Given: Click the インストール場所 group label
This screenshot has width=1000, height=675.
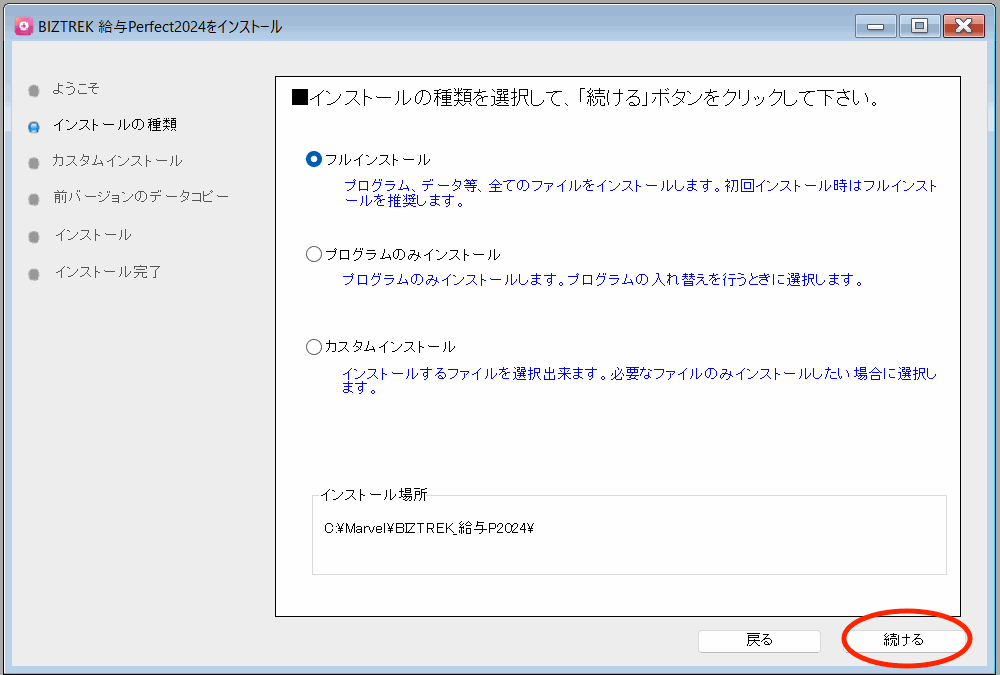Looking at the screenshot, I should coord(374,494).
